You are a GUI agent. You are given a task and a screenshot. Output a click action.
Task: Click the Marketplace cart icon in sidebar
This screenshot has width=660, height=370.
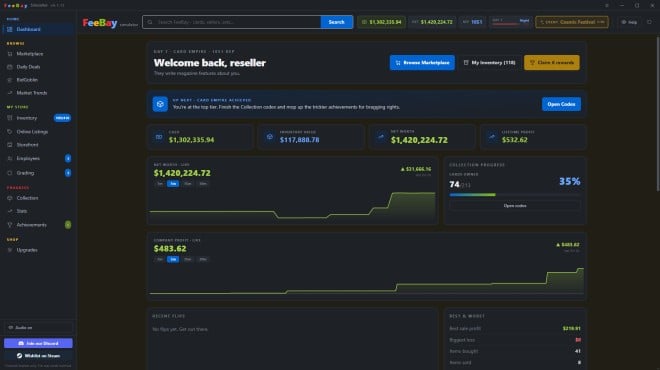tap(10, 54)
